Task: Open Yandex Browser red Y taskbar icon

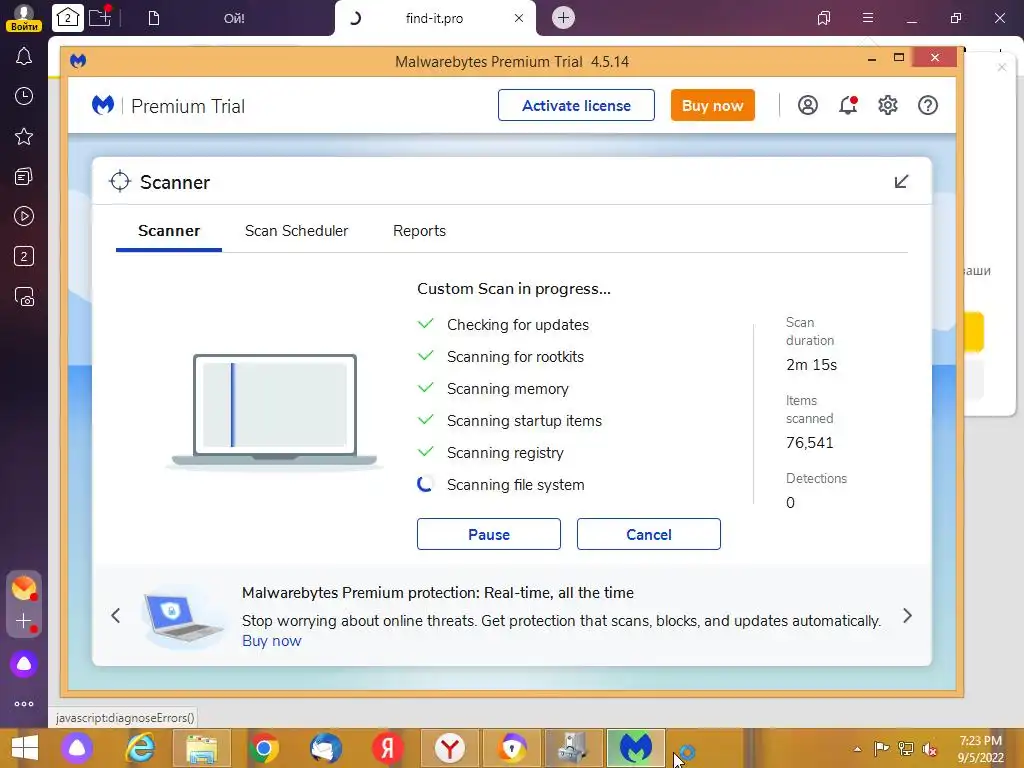Action: pos(450,748)
